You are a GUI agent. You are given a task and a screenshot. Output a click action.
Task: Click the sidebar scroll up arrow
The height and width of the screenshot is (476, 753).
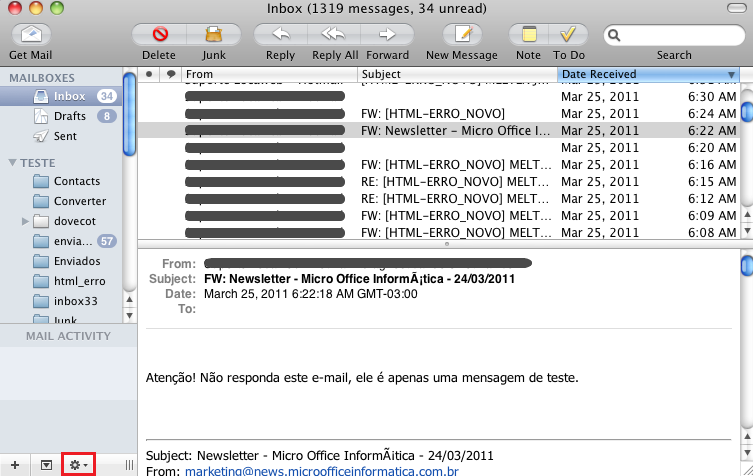130,299
